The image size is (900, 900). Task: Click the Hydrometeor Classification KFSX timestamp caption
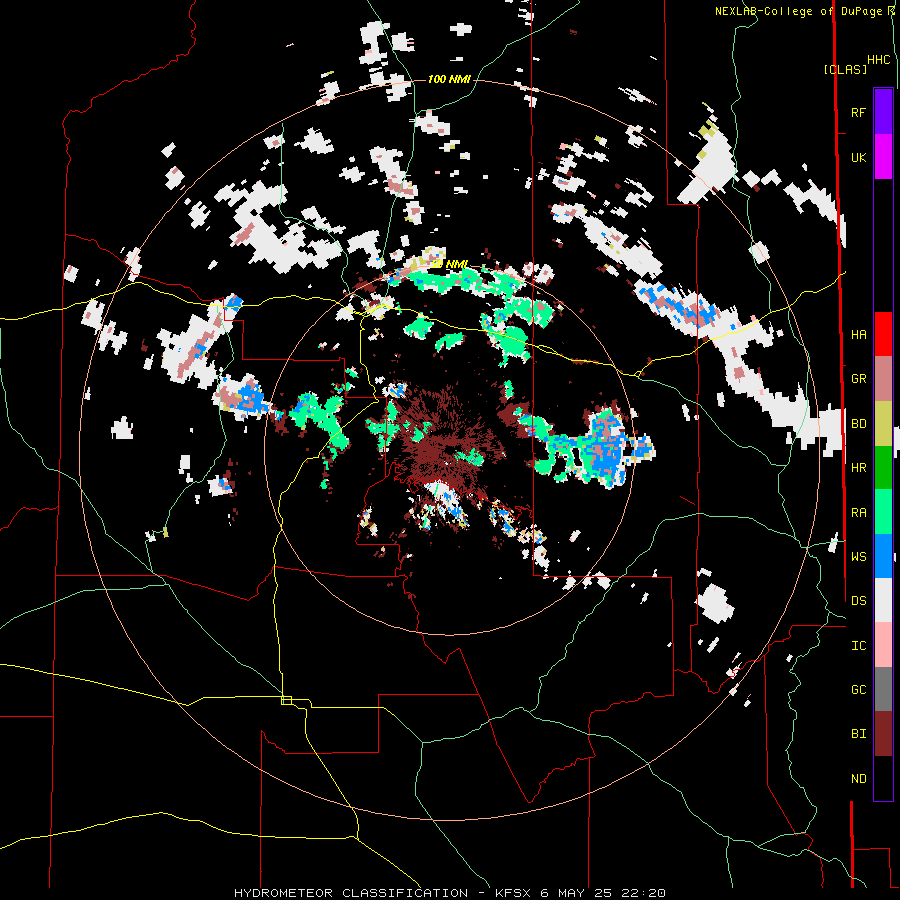pyautogui.click(x=450, y=893)
